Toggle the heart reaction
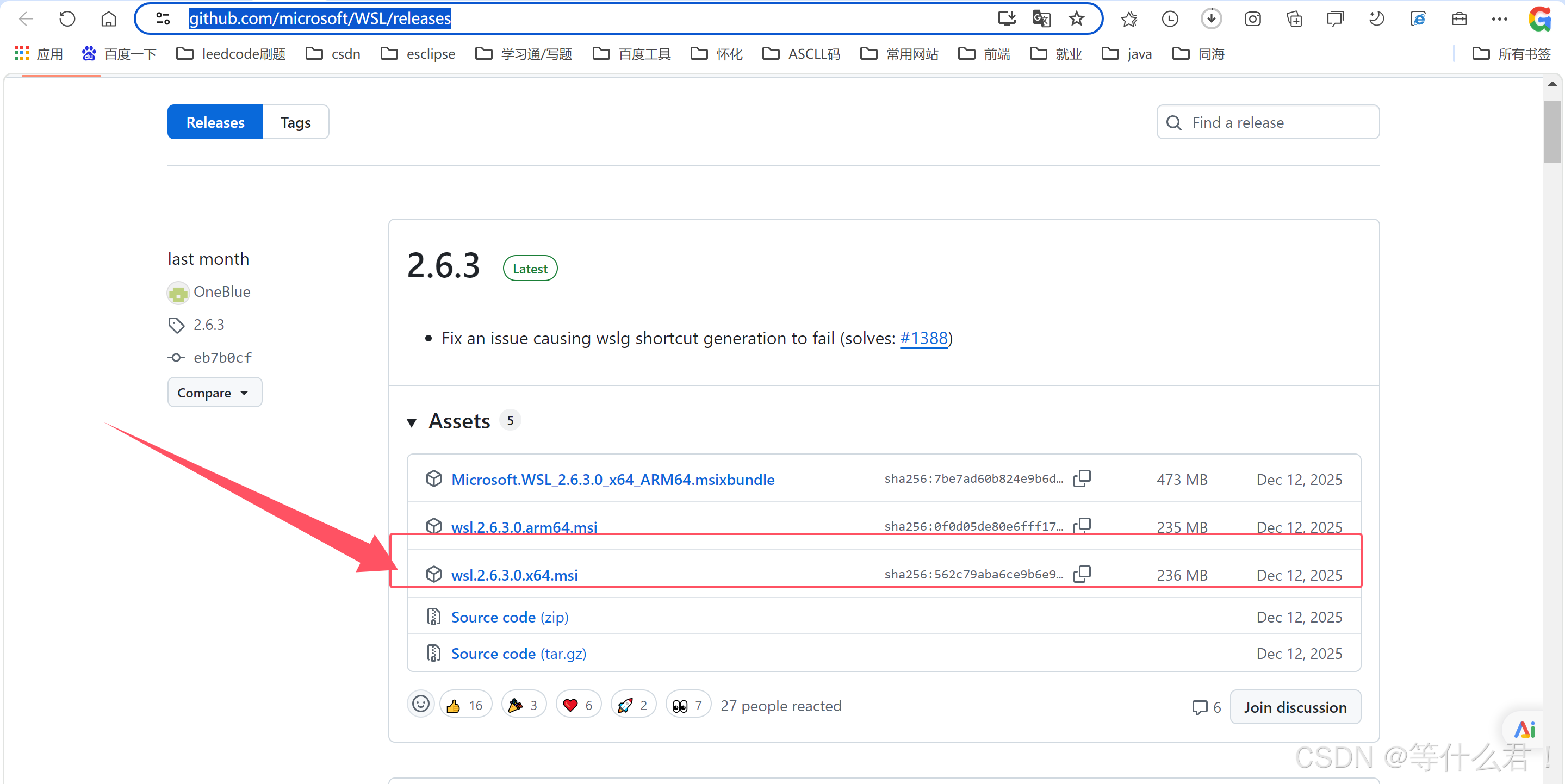 [x=577, y=705]
